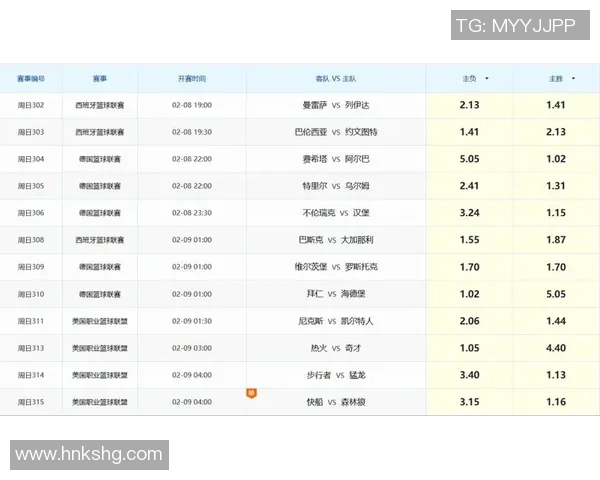600x480 pixels.
Task: Select odds 2.06 for 尼克斯 vs 凯尔特人
Action: [x=470, y=321]
